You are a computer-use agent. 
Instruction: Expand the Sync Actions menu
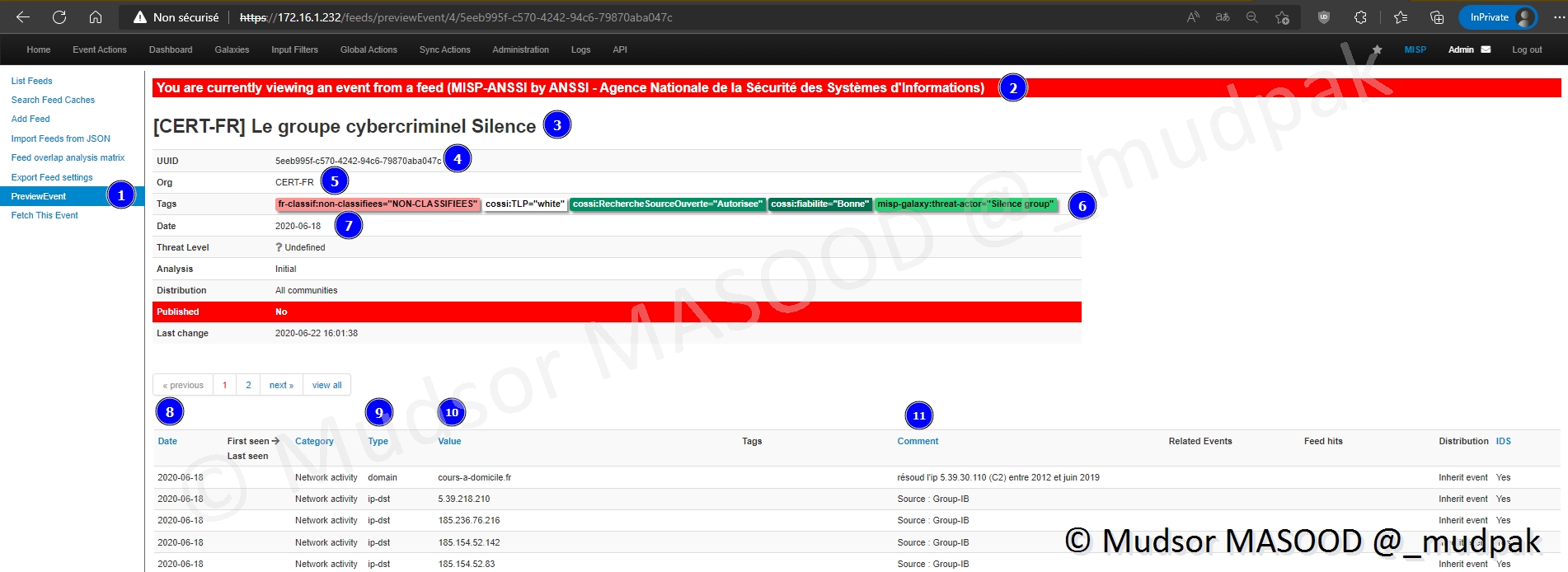click(444, 49)
